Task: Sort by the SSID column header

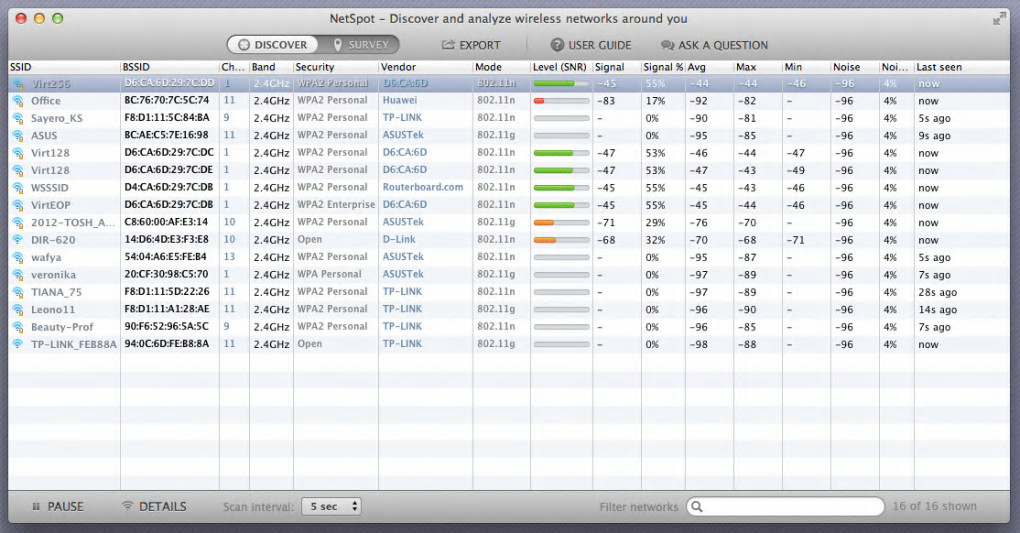Action: pos(64,67)
